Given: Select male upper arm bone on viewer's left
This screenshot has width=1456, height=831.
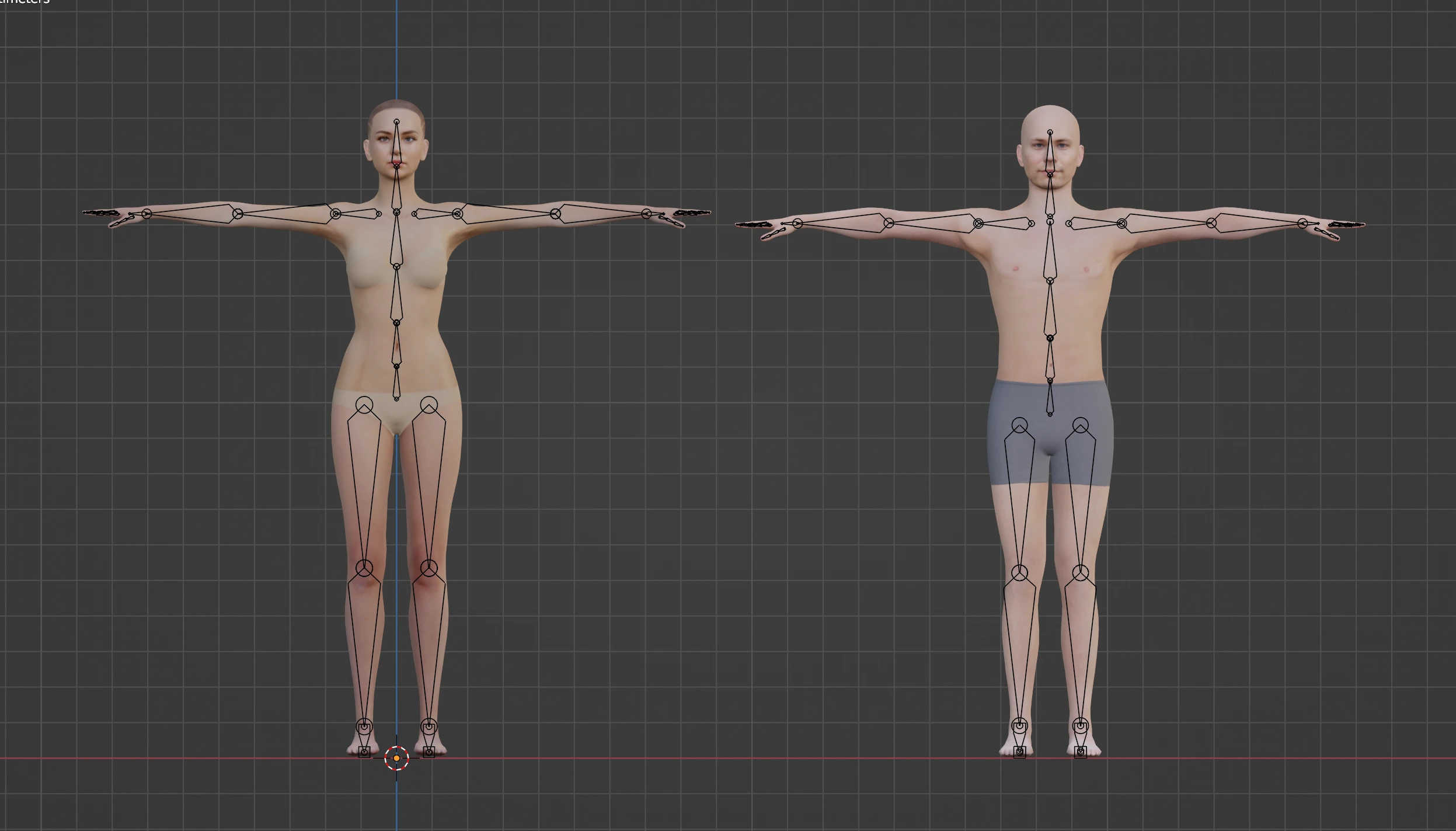Looking at the screenshot, I should 933,223.
